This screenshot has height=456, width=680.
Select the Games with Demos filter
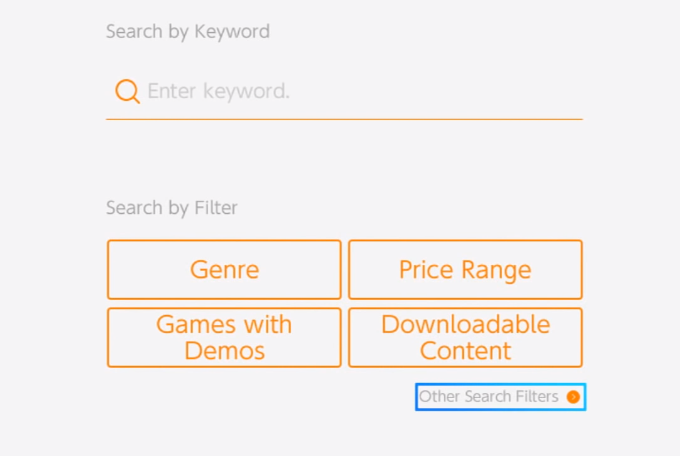point(224,337)
